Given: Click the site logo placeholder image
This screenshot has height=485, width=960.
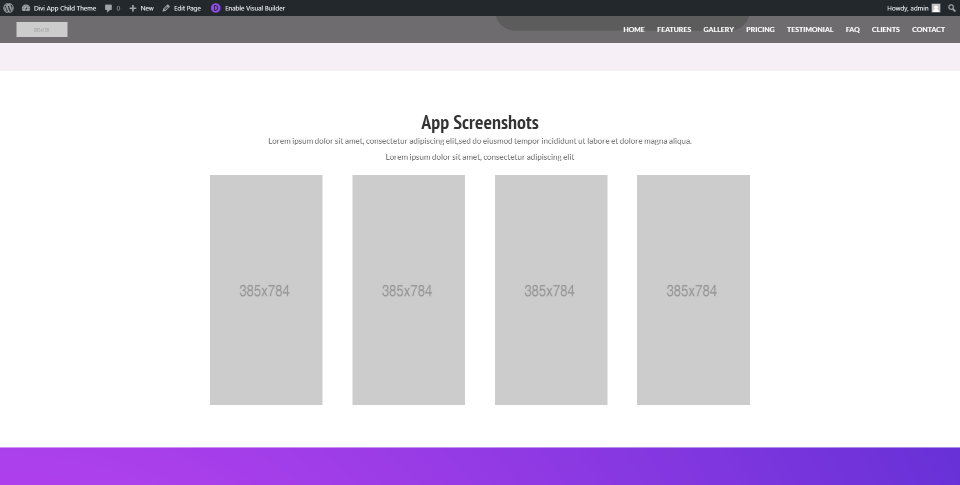Looking at the screenshot, I should [x=42, y=29].
